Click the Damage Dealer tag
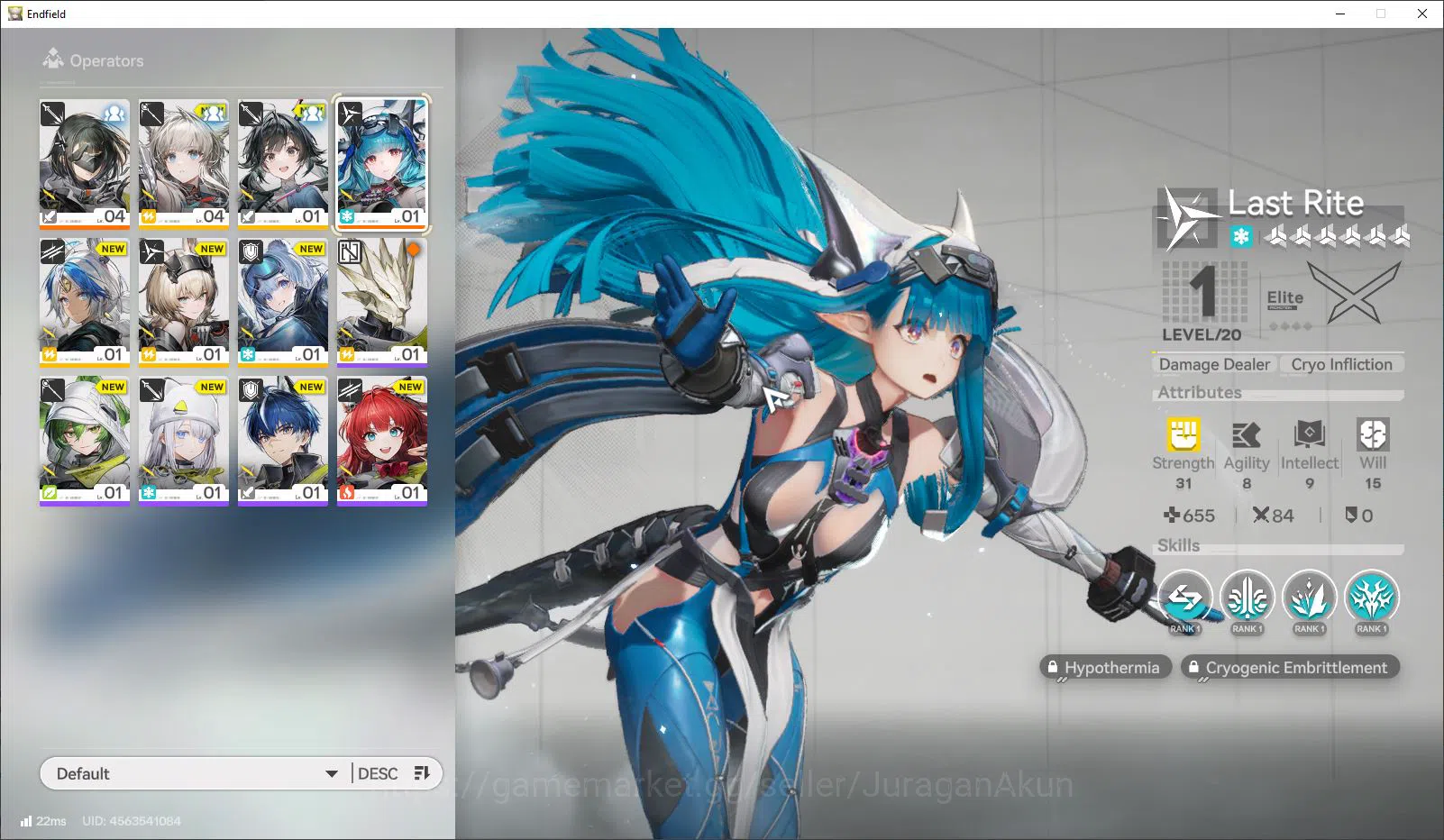The height and width of the screenshot is (840, 1444). tap(1214, 364)
